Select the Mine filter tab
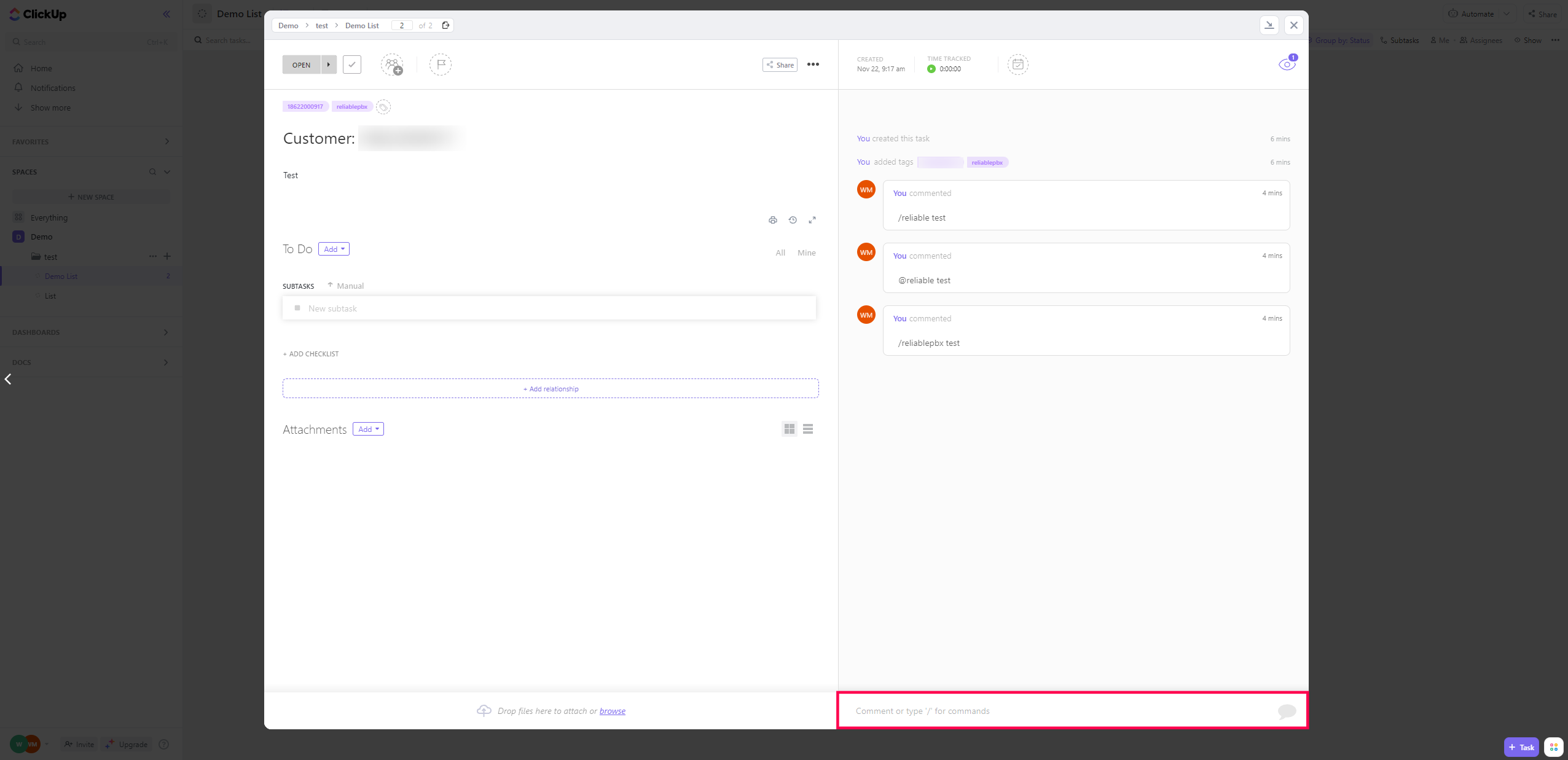Viewport: 1568px width, 760px height. point(807,253)
